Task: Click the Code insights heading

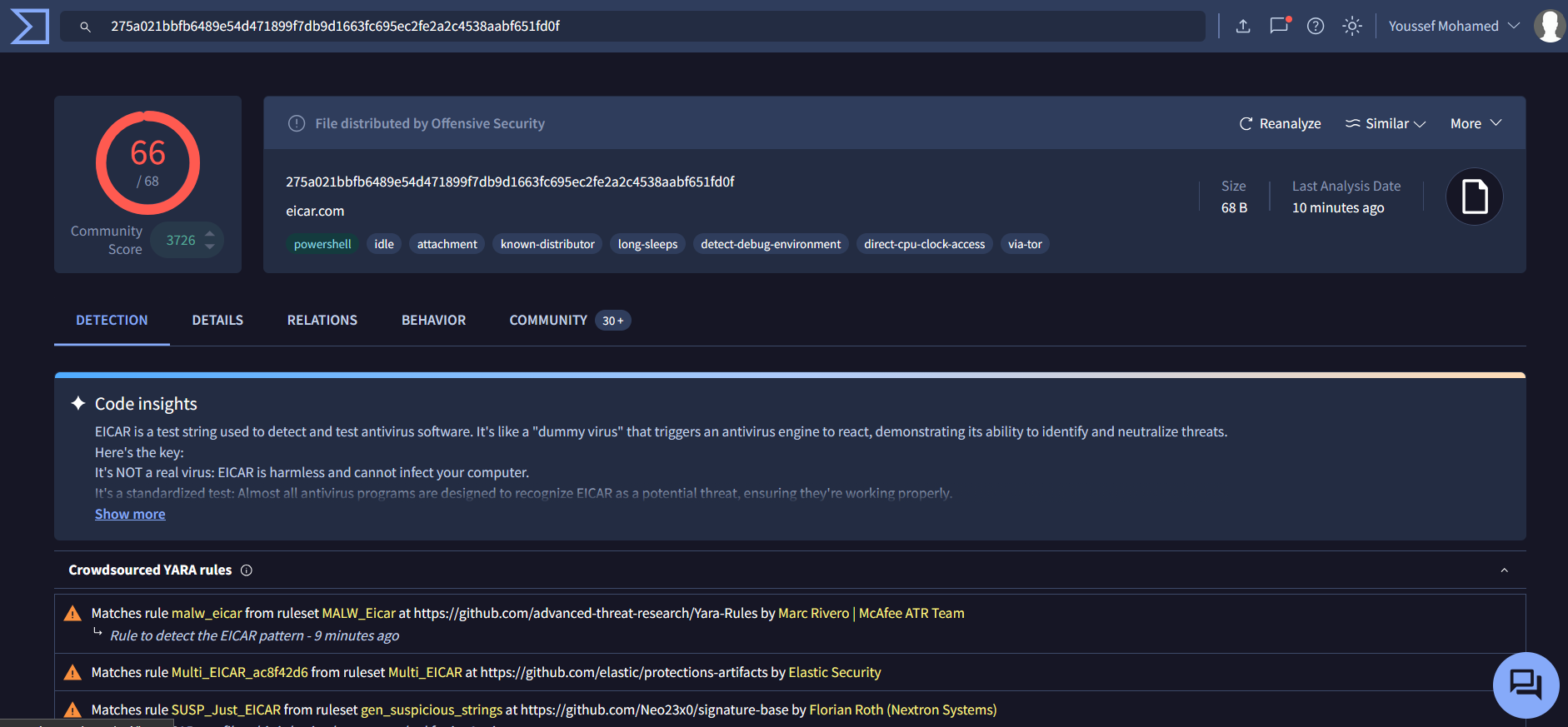Action: (146, 404)
